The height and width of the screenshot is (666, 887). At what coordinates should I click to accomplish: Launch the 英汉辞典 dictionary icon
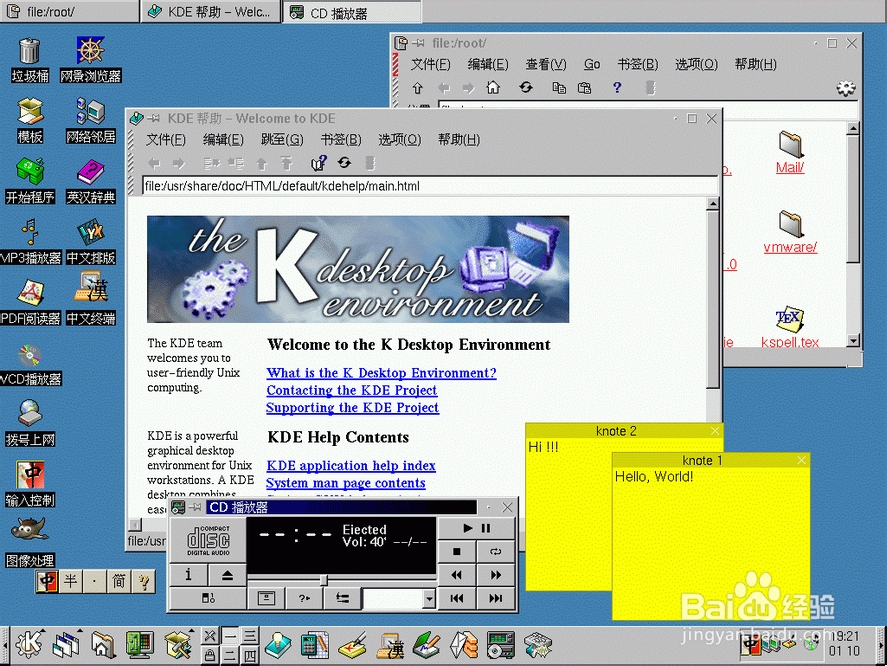click(x=91, y=181)
